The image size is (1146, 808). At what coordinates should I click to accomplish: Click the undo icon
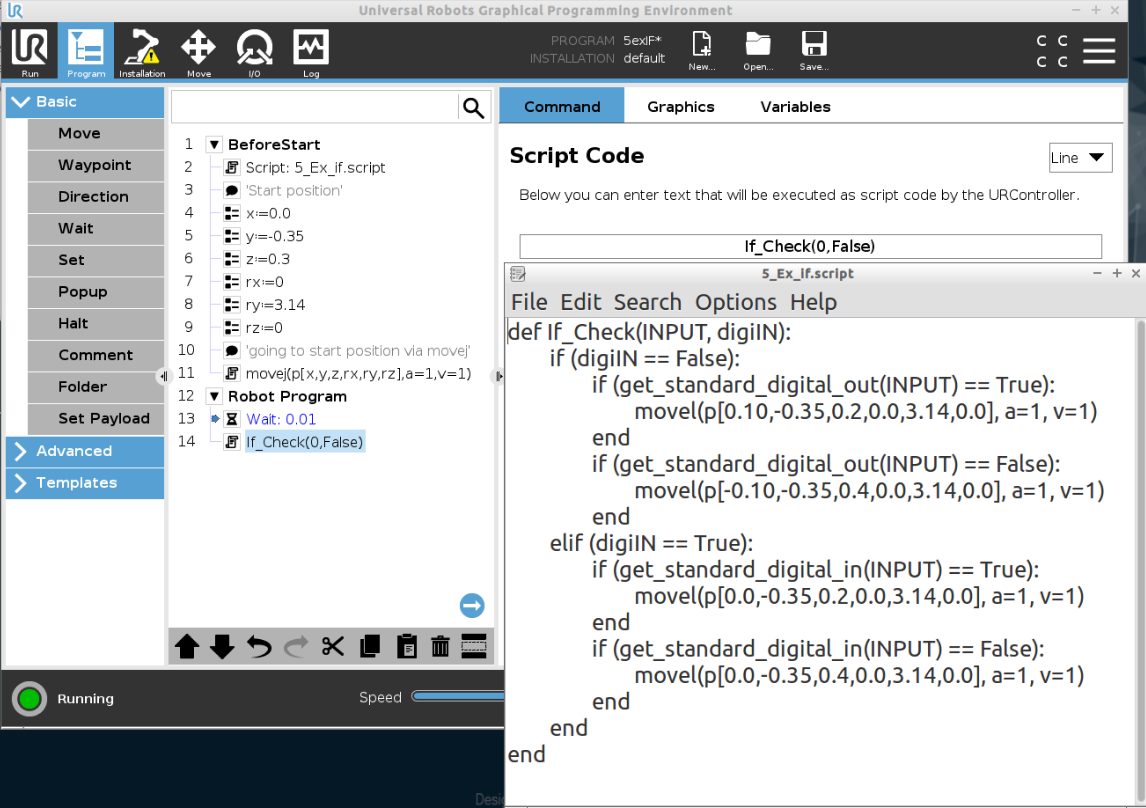click(259, 647)
